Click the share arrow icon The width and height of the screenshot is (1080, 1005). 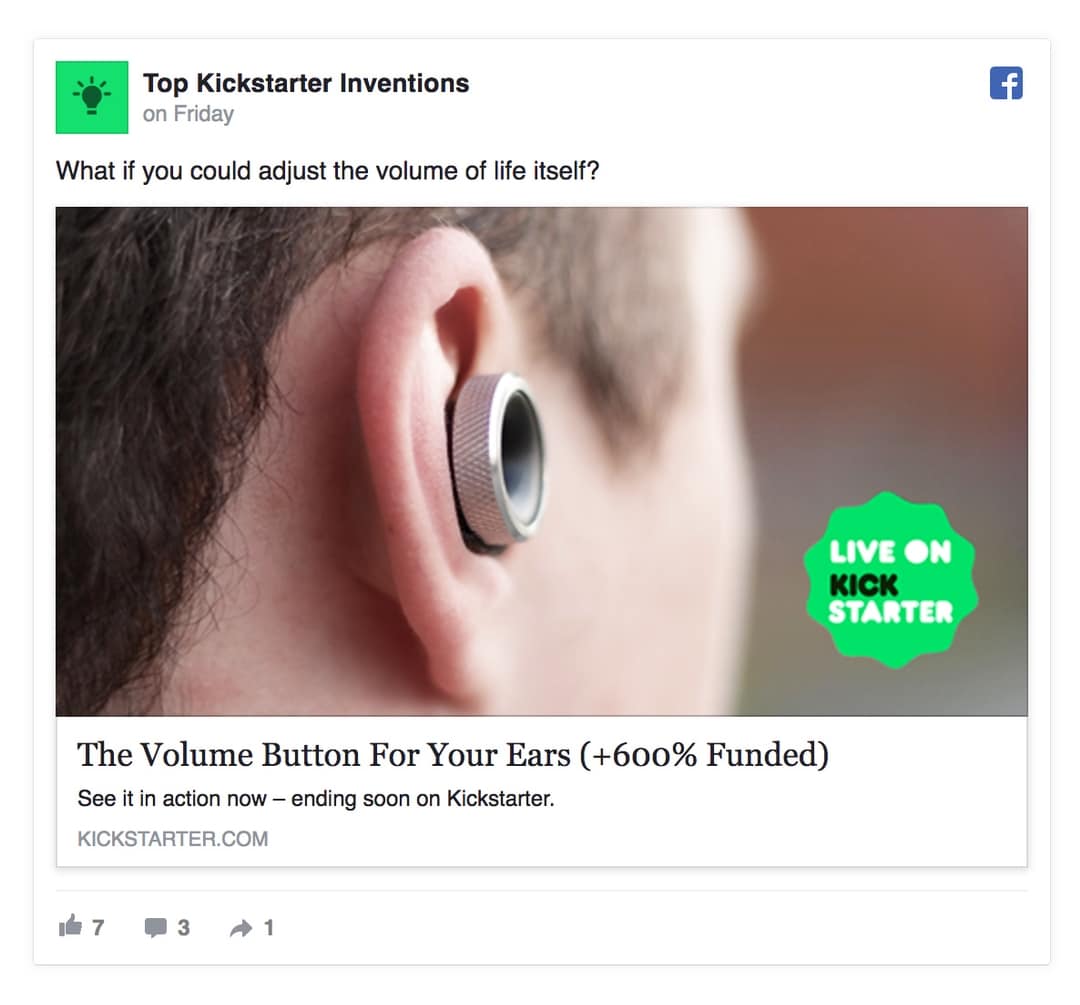click(241, 929)
